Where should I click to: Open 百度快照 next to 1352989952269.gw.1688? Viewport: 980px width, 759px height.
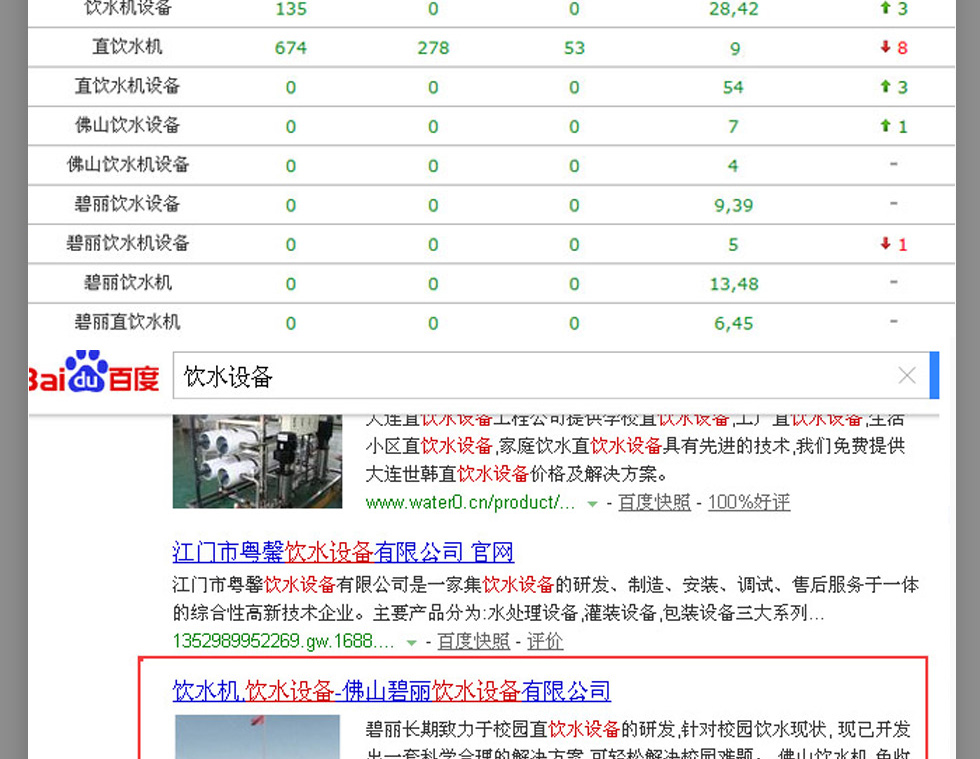tap(473, 641)
